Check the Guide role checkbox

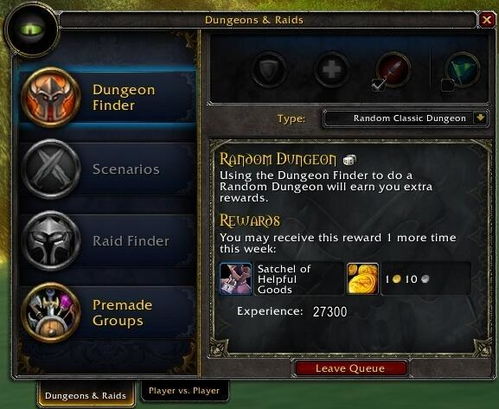coord(447,85)
